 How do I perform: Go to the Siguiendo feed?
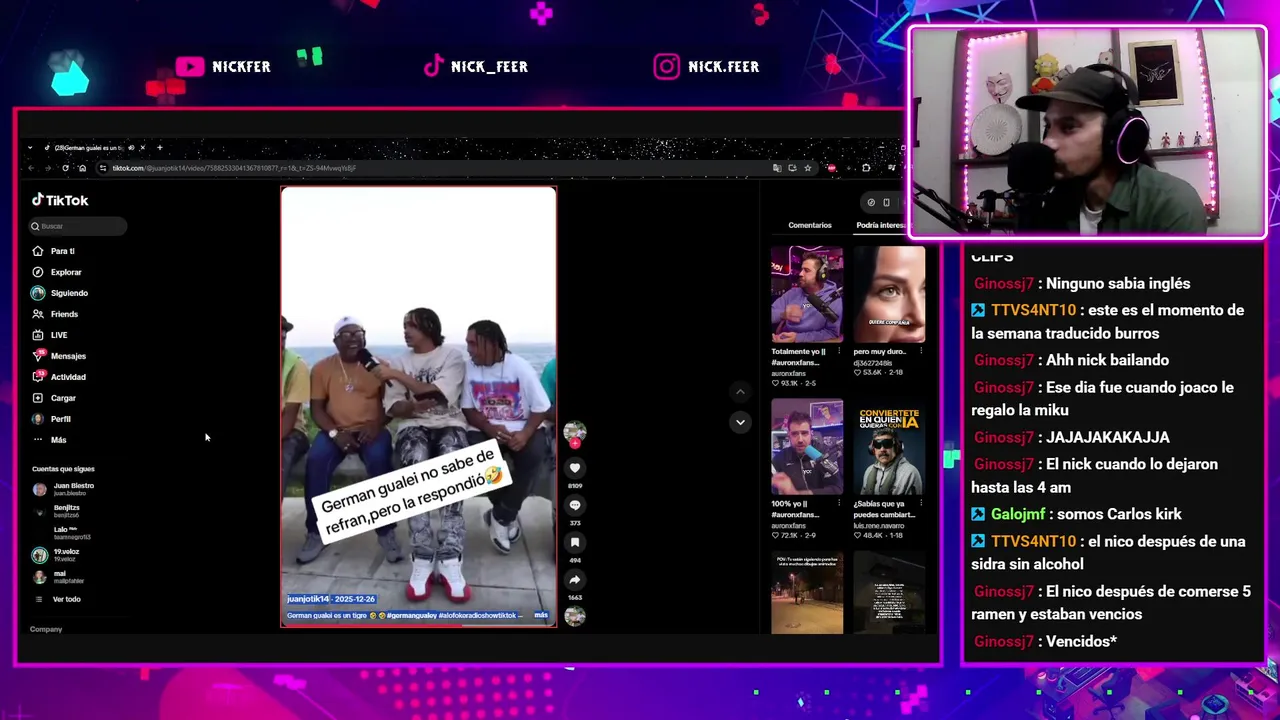pyautogui.click(x=60, y=293)
